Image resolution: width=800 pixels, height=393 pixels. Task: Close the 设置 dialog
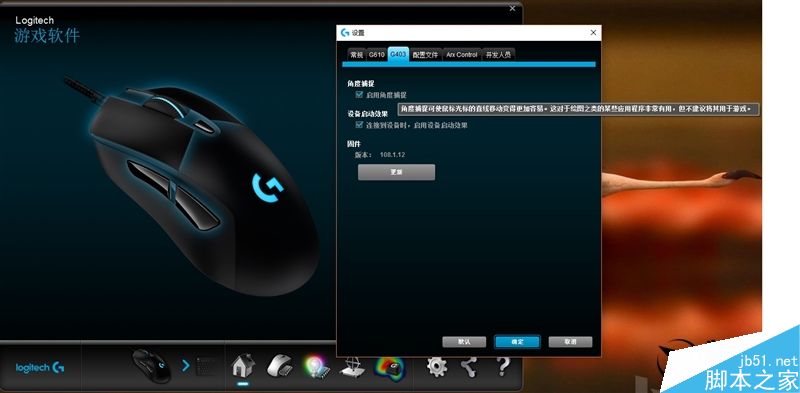593,32
